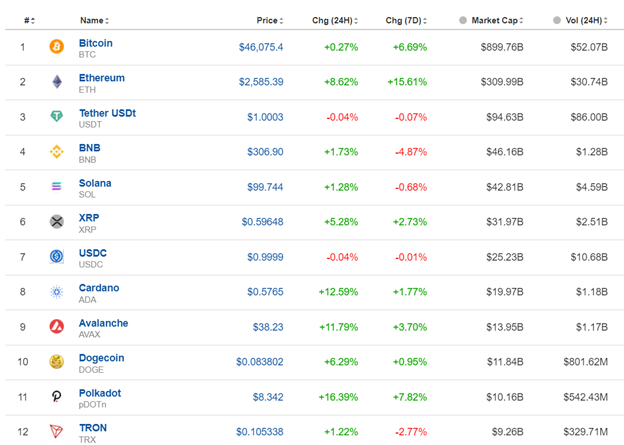The height and width of the screenshot is (445, 624).
Task: Sort by Market Cap column header
Action: click(496, 20)
